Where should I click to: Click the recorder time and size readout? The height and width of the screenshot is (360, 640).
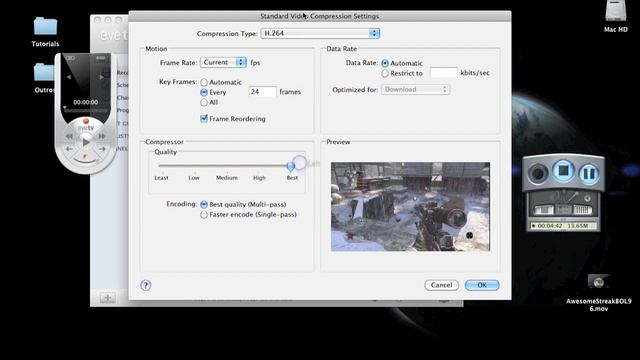563,226
